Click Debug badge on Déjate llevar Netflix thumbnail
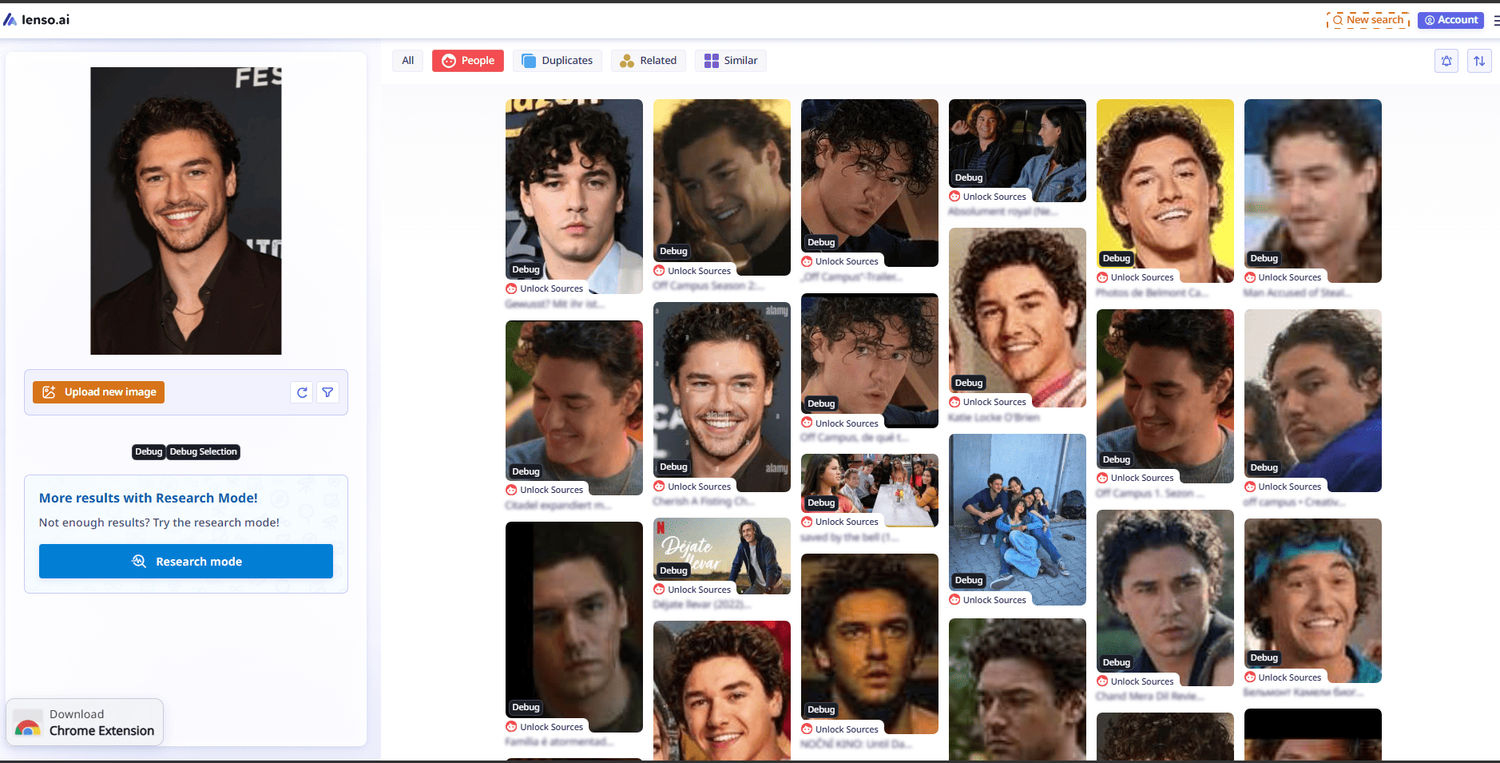 (x=673, y=571)
